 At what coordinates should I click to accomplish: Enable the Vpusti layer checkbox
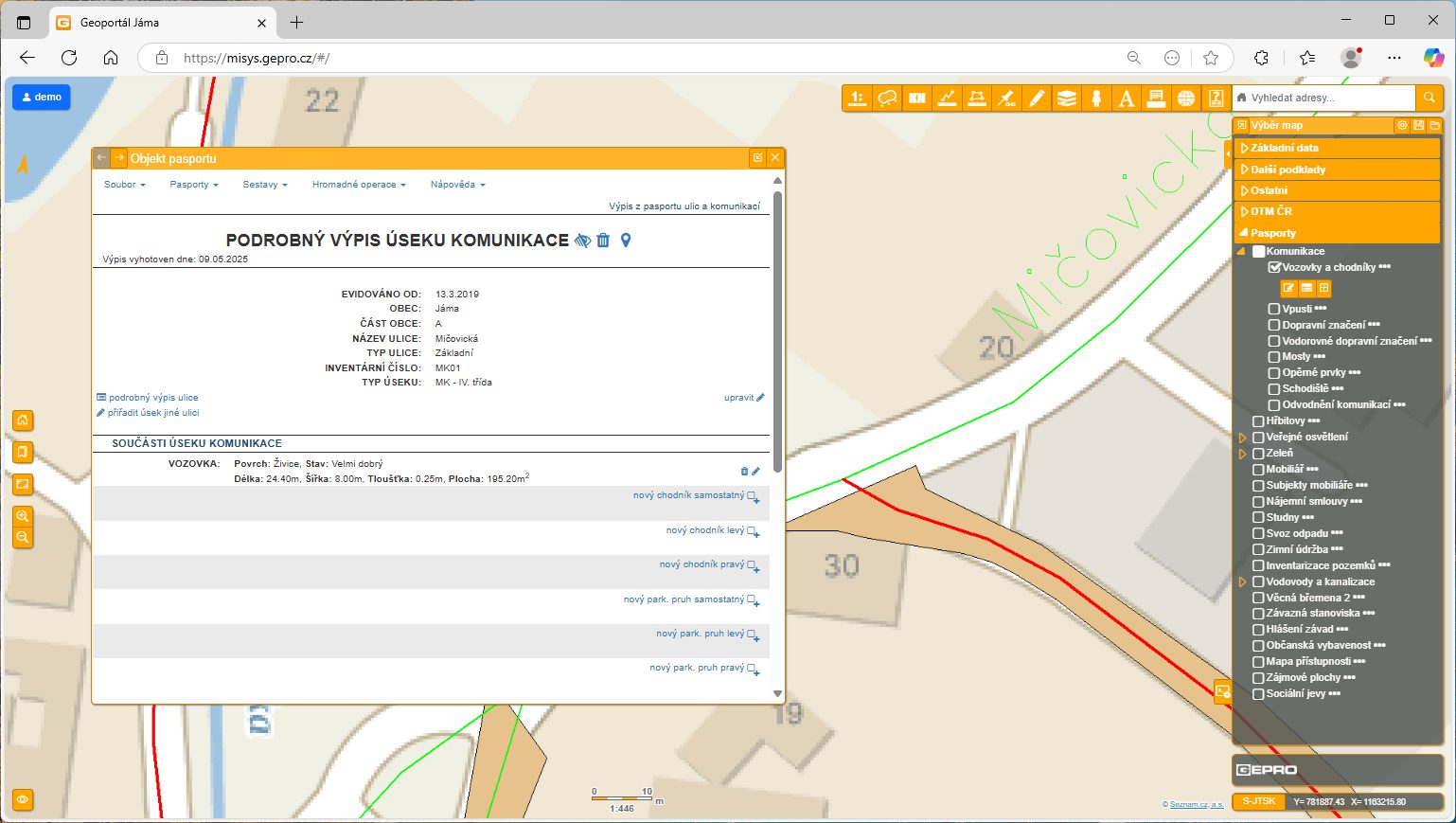pos(1274,309)
